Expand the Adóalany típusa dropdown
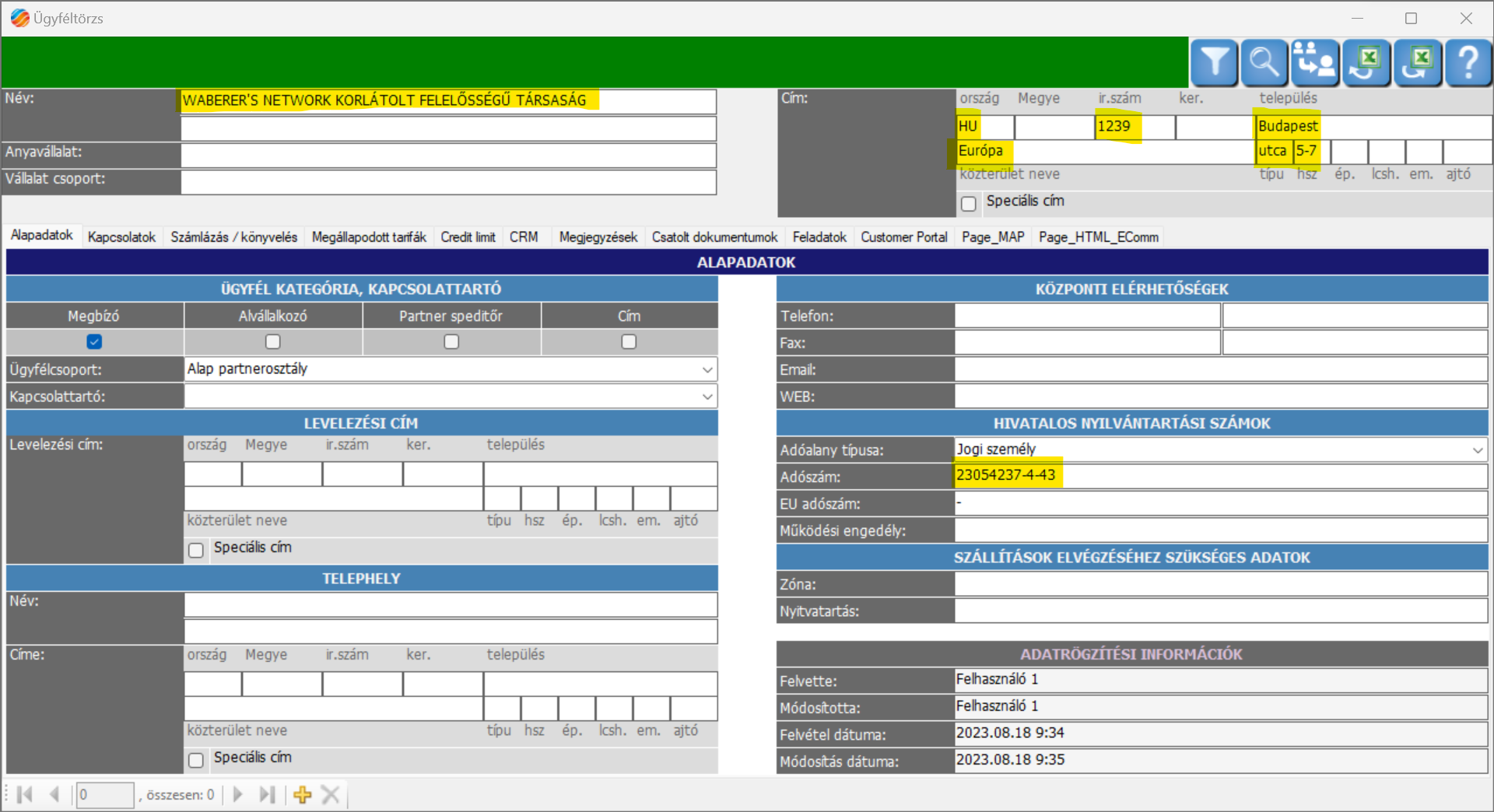The image size is (1494, 812). pyautogui.click(x=1478, y=450)
